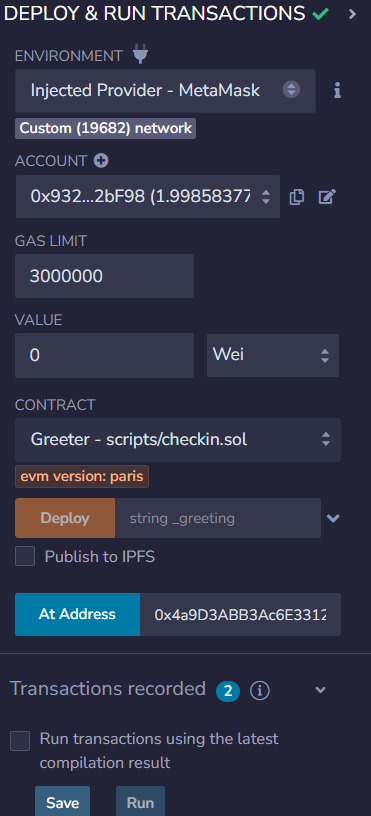Click the environment plug icon
371x816 pixels.
140,55
